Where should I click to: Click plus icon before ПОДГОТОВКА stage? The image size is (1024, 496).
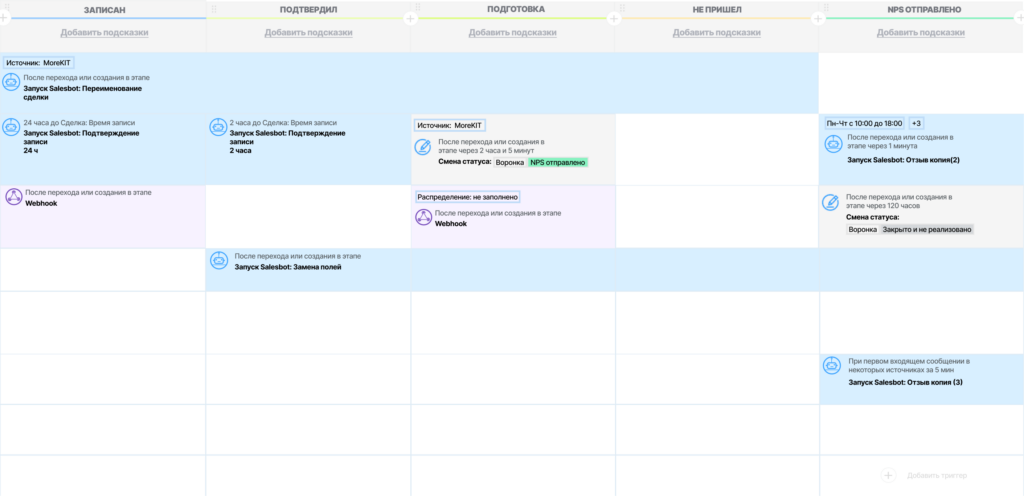410,19
